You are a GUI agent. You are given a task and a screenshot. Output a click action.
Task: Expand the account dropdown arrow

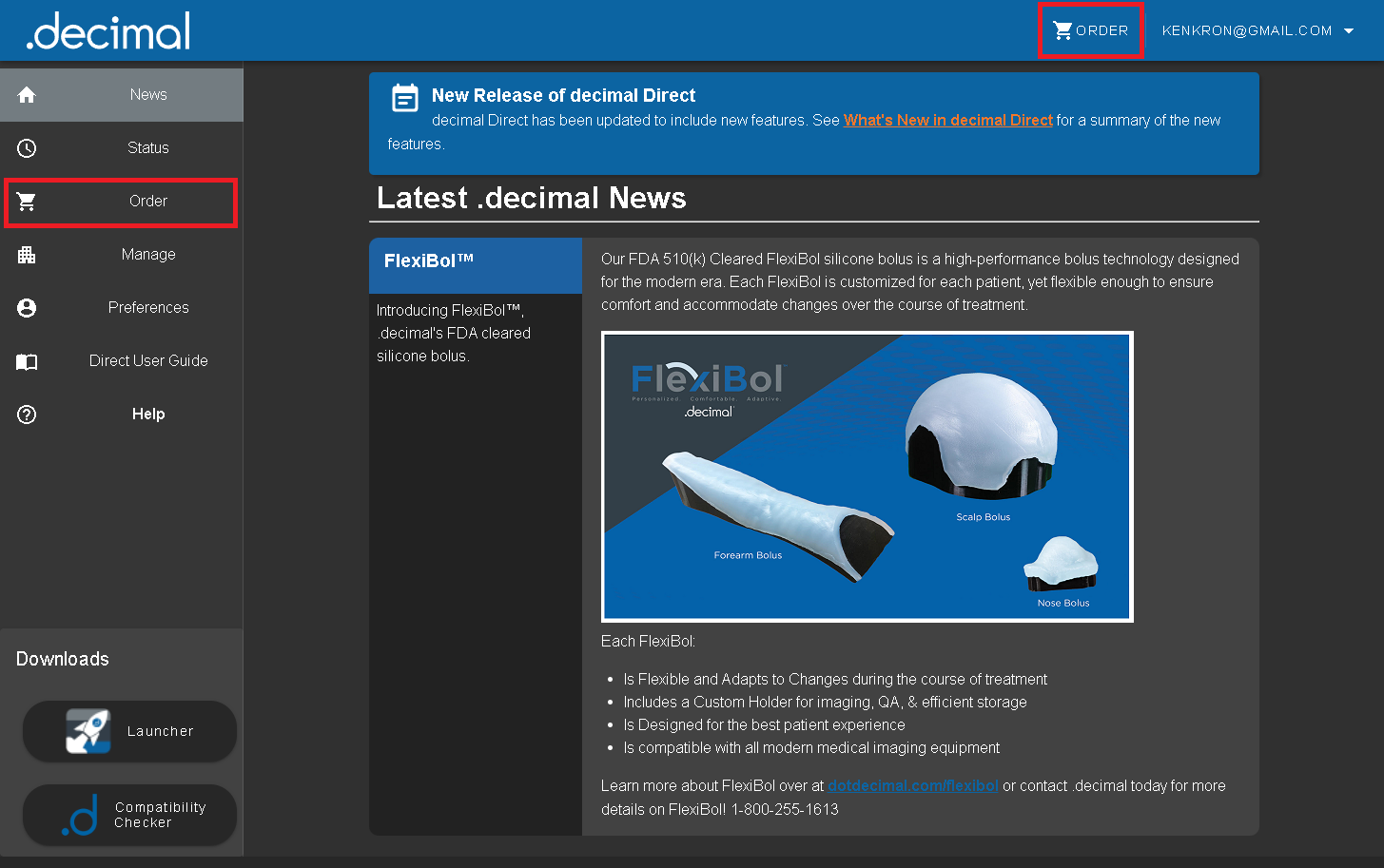(x=1349, y=30)
